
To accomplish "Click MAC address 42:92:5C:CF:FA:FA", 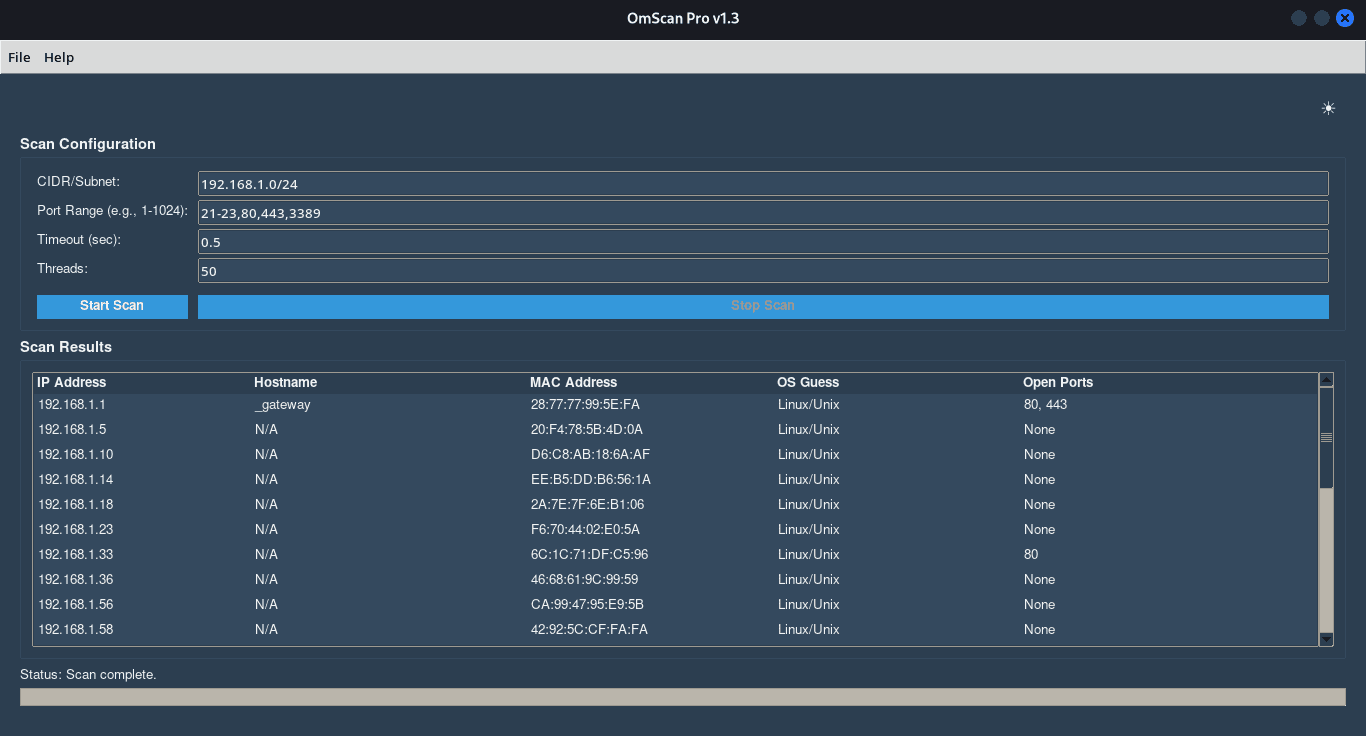I will point(589,630).
